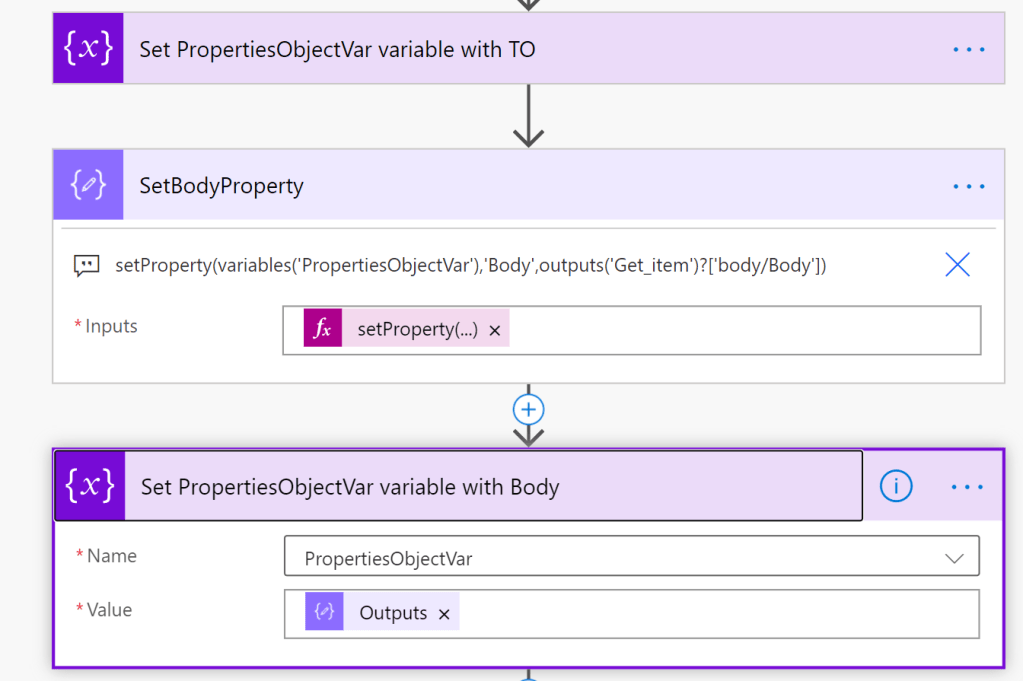1023x681 pixels.
Task: Click the setProperty comment text
Action: 470,265
